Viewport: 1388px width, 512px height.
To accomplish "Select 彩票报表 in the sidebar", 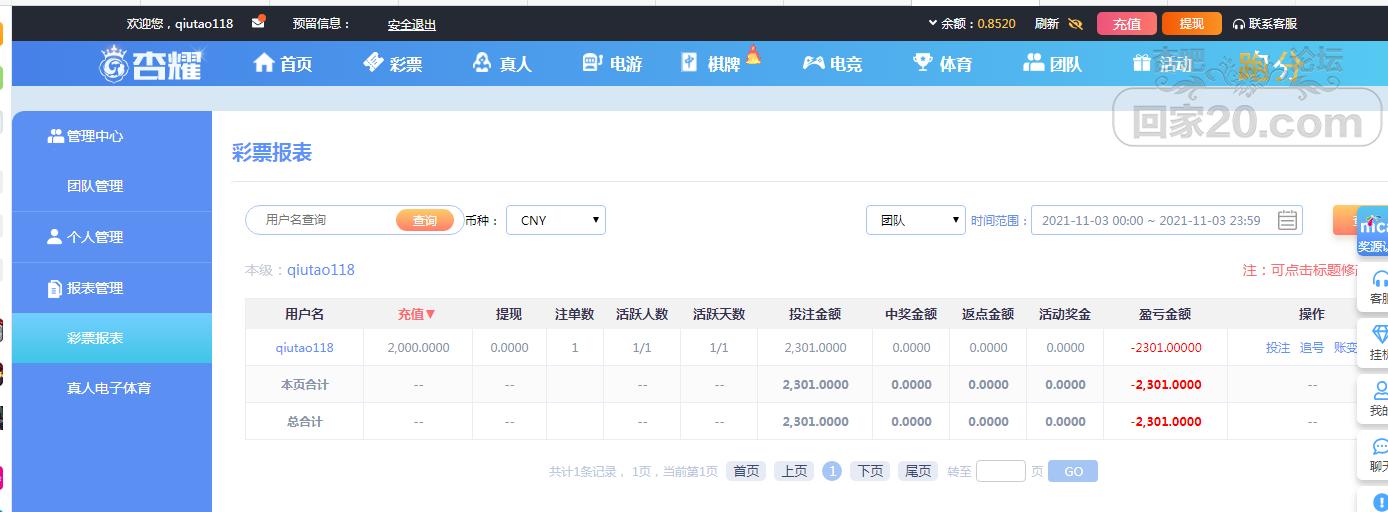I will (x=112, y=338).
